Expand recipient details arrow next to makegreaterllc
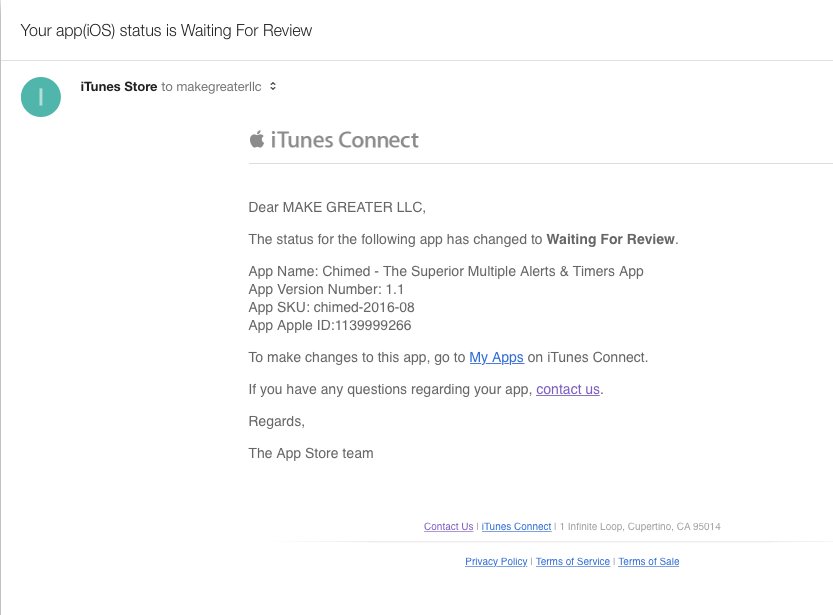The width and height of the screenshot is (833, 615). click(x=273, y=86)
